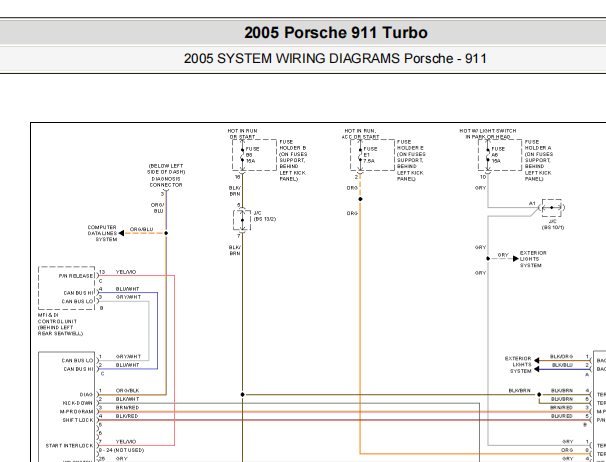The width and height of the screenshot is (606, 462).
Task: Select the "FUSE HOLDER E" description text
Action: 411,160
